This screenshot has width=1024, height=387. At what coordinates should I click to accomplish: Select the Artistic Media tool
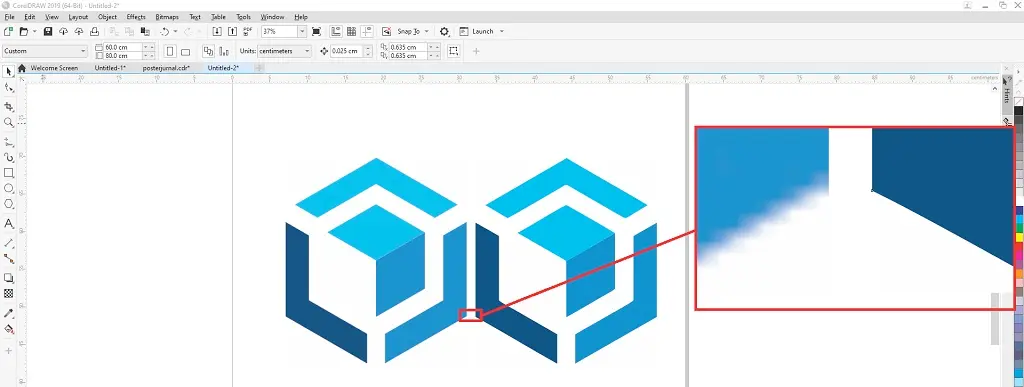[8, 157]
